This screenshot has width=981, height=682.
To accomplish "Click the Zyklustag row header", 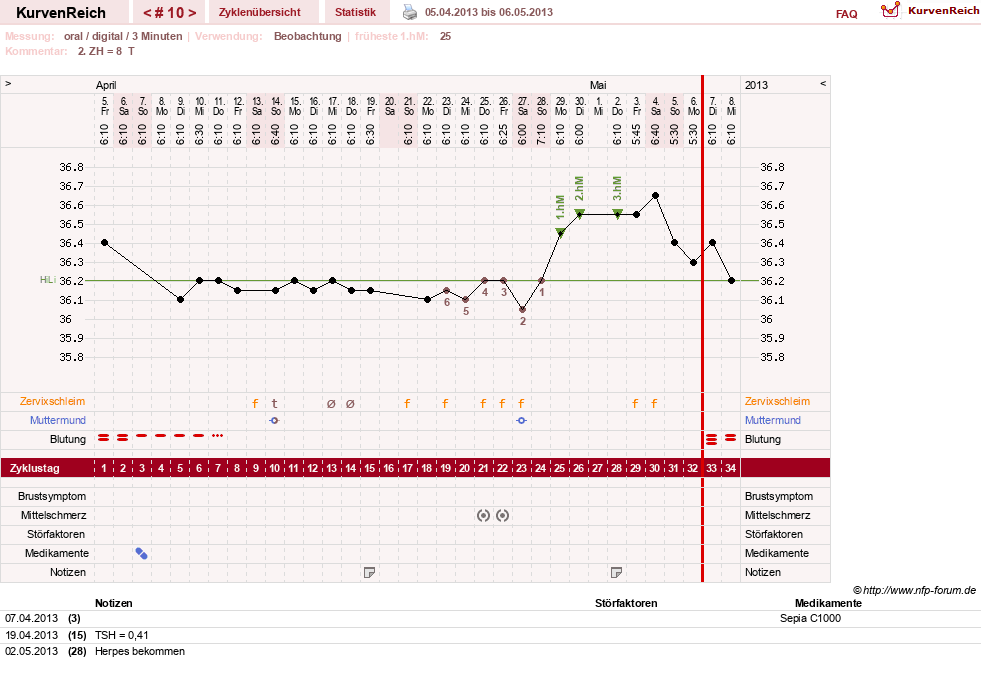I will 34,468.
